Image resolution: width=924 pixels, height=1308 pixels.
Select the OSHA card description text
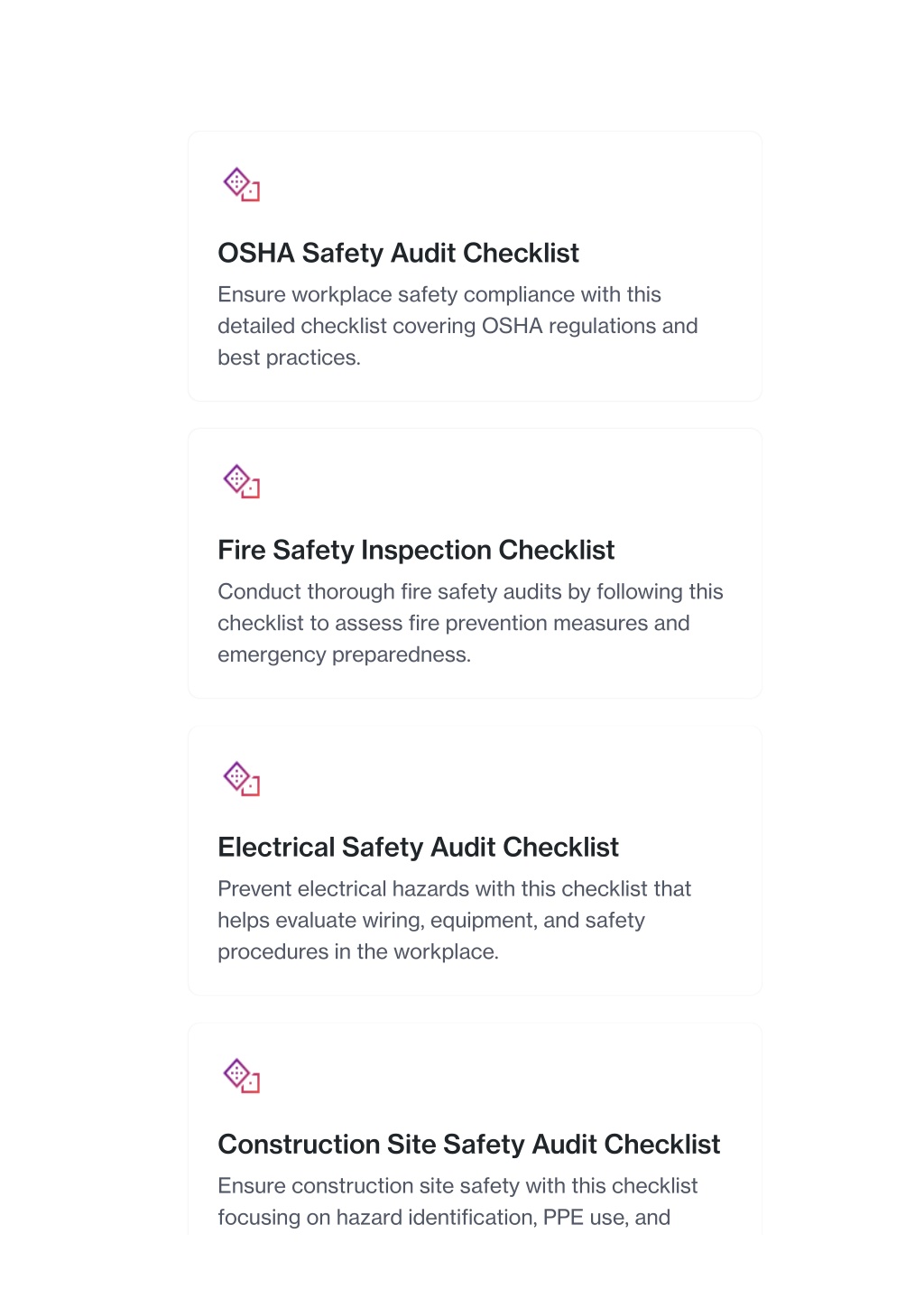click(x=457, y=326)
